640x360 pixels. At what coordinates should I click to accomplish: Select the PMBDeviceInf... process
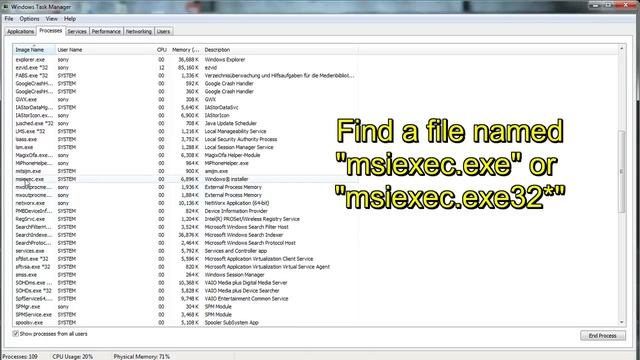point(185,211)
